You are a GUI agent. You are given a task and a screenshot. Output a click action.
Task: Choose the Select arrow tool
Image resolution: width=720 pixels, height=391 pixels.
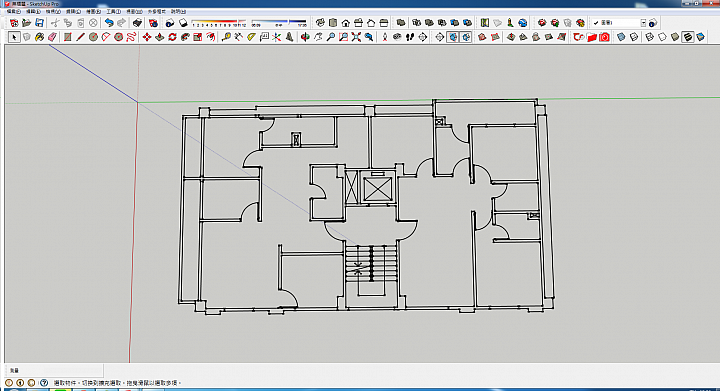(x=14, y=37)
